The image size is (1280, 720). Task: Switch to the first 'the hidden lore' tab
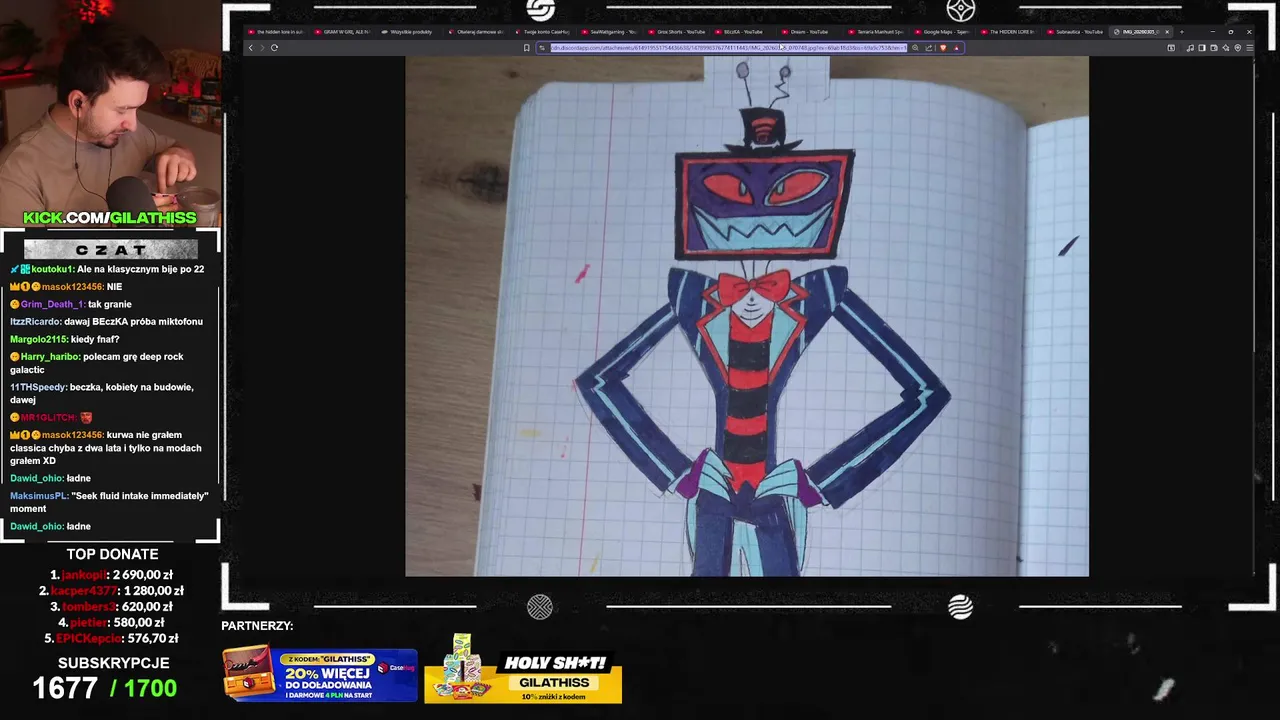(277, 32)
